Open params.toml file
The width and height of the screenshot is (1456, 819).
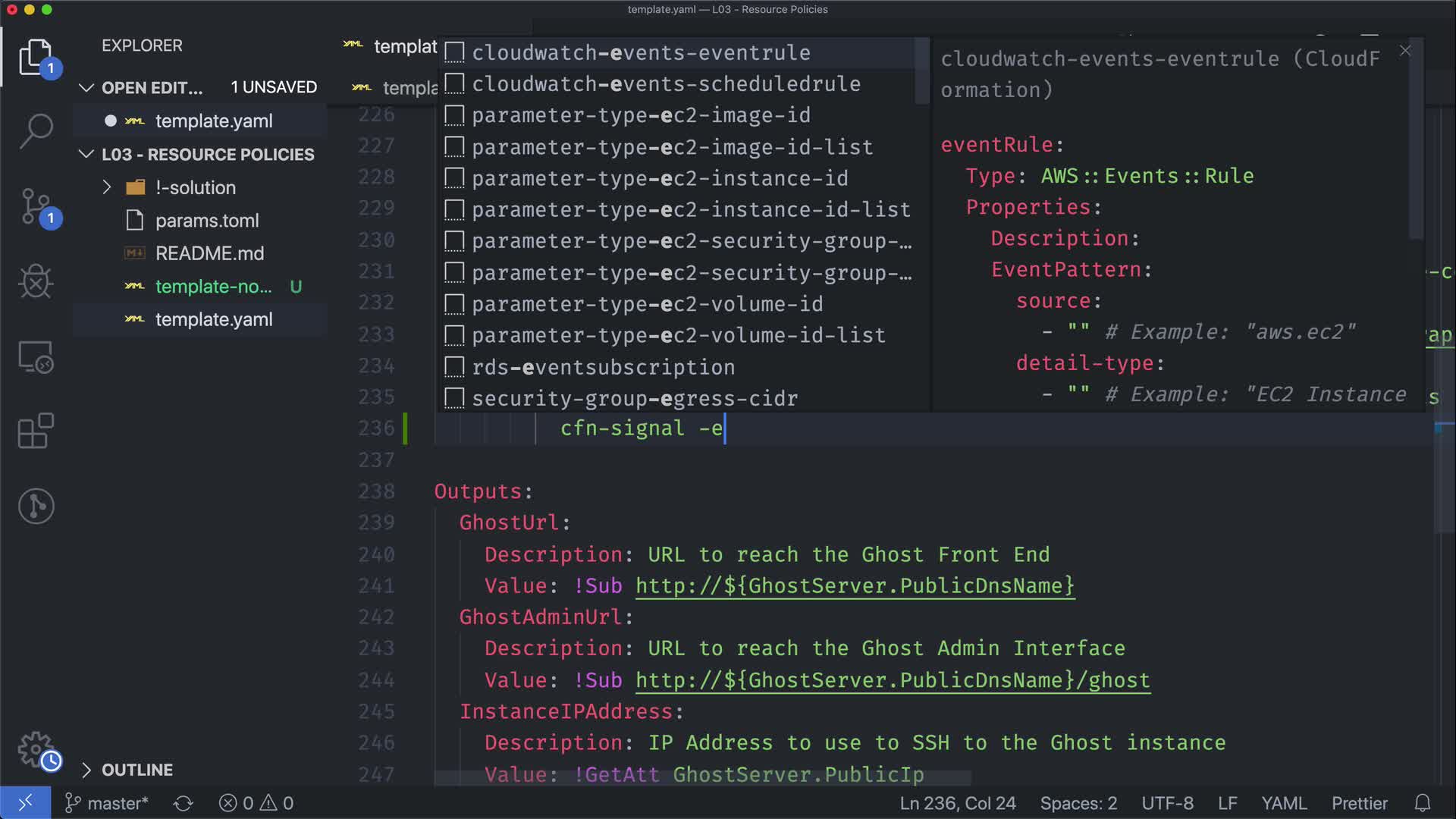[206, 221]
